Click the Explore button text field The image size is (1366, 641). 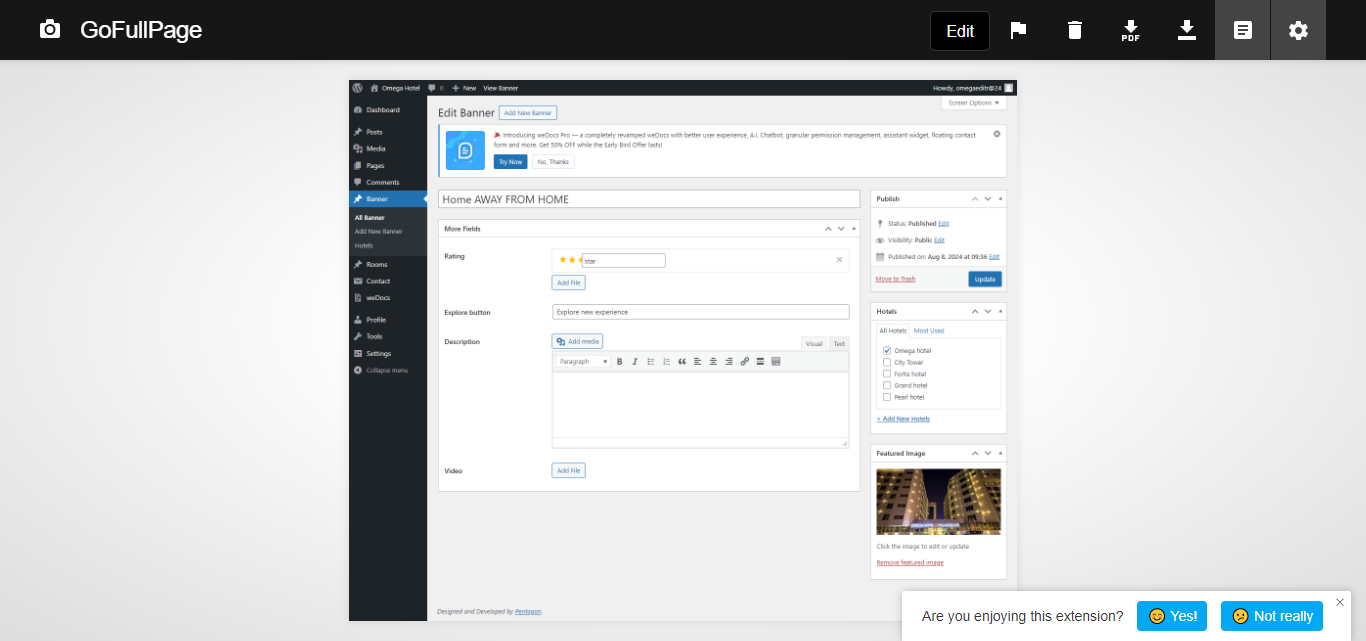(700, 312)
